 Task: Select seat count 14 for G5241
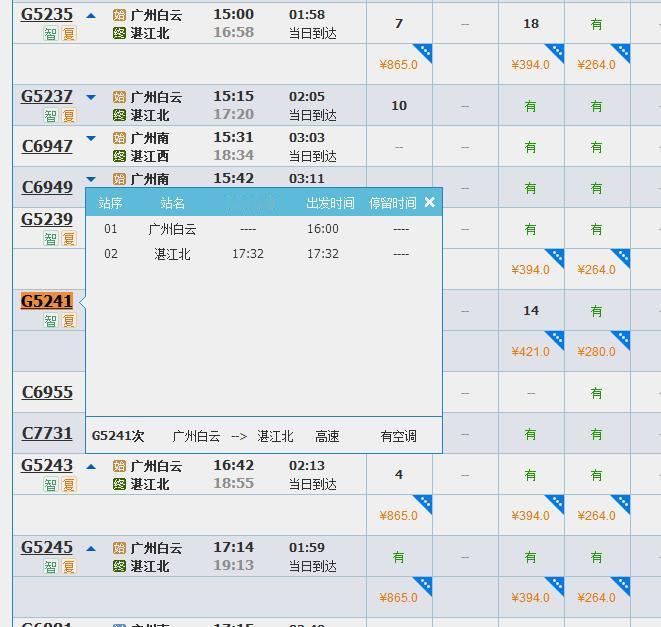[x=531, y=311]
